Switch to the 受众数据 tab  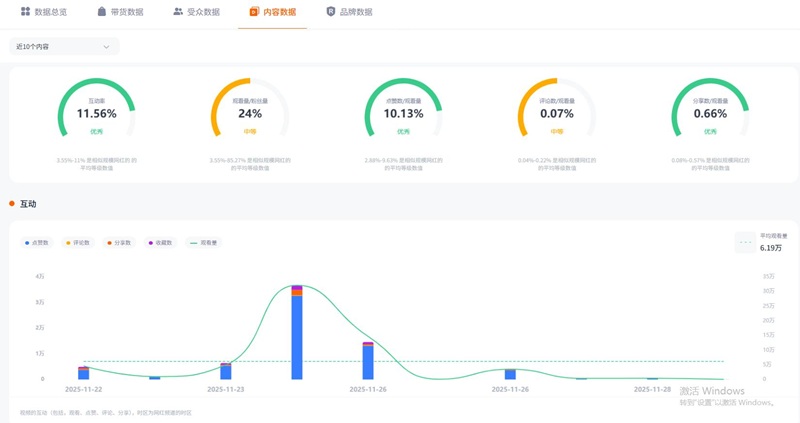[196, 12]
